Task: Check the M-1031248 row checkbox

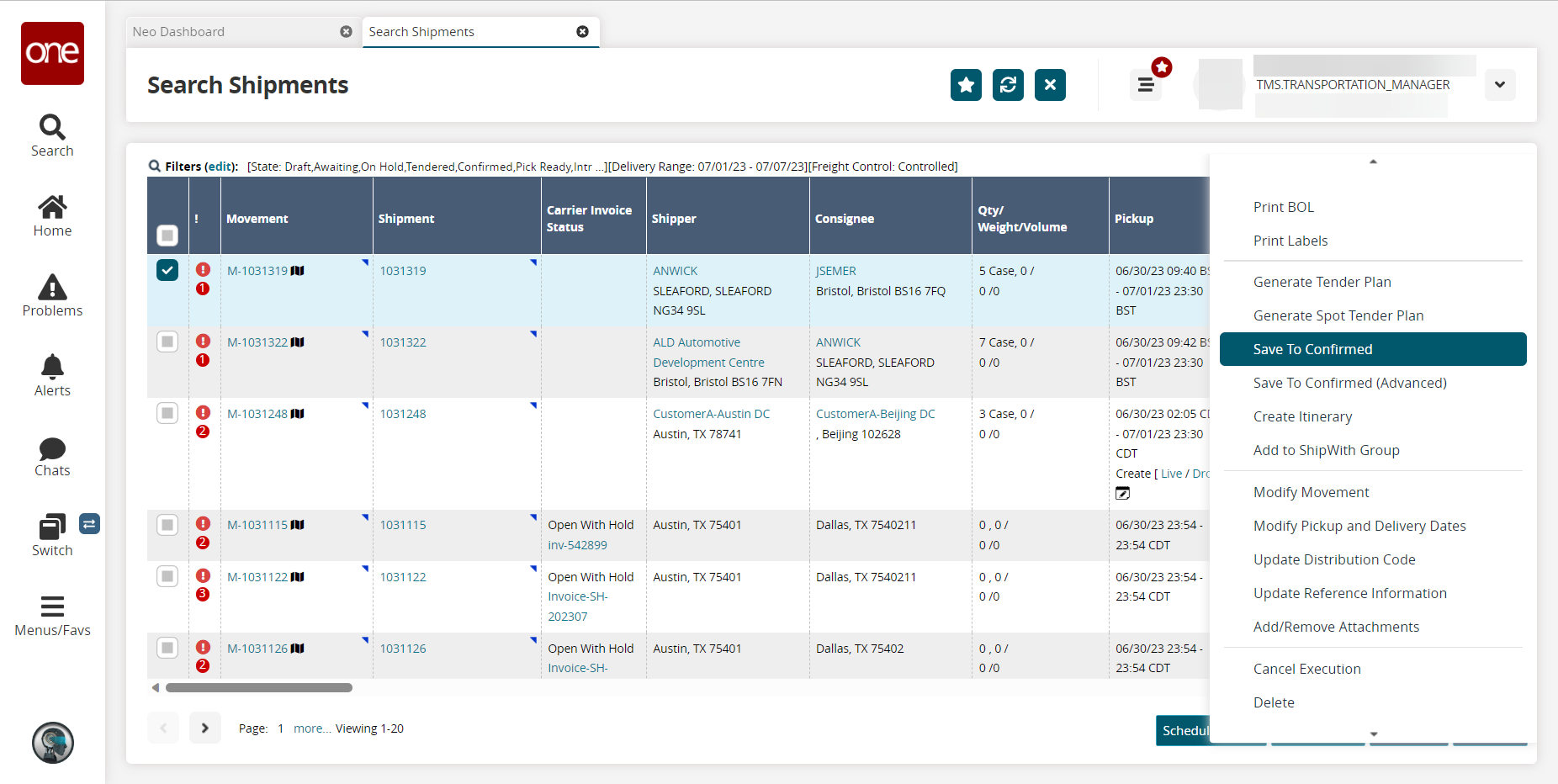Action: 167,413
